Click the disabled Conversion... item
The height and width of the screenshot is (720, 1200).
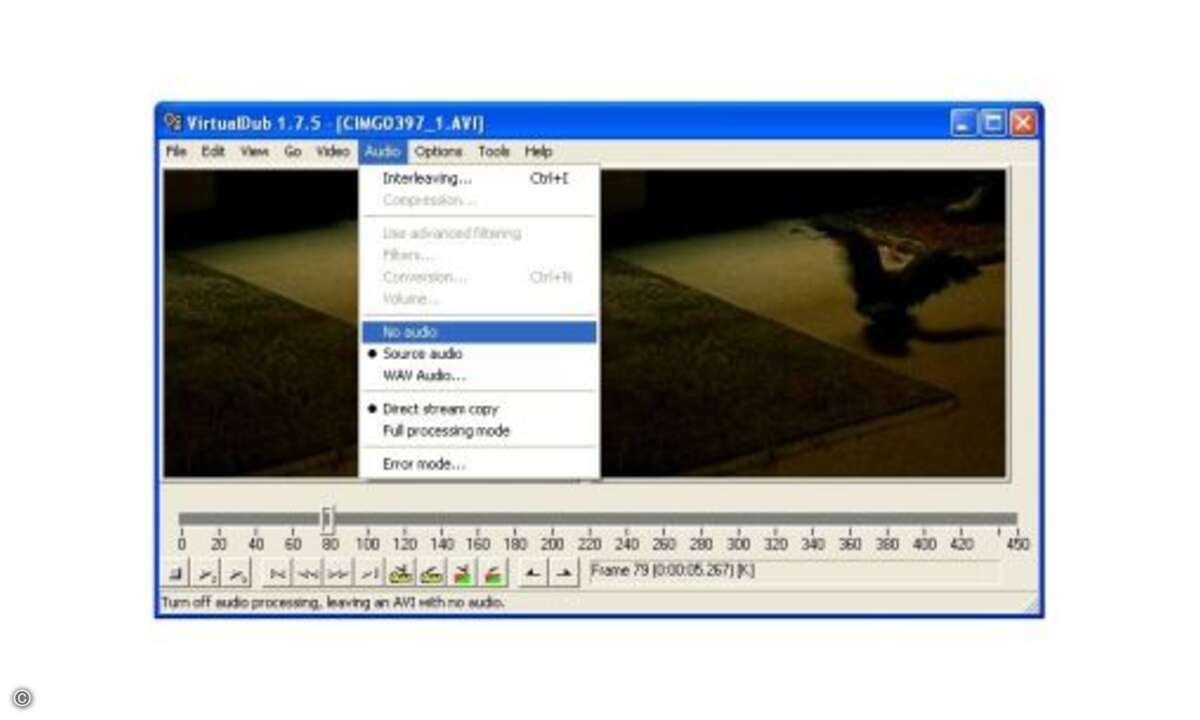tap(479, 277)
